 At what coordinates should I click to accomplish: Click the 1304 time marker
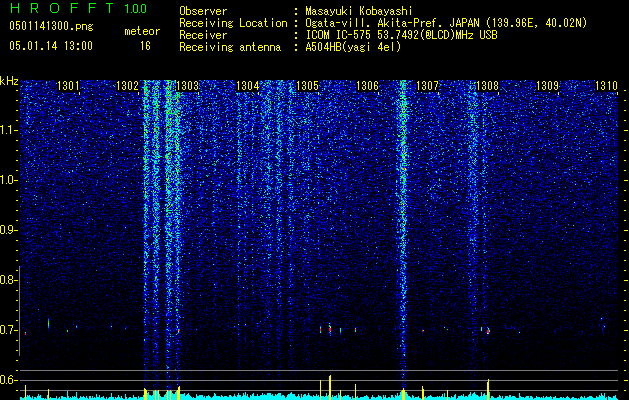[248, 86]
